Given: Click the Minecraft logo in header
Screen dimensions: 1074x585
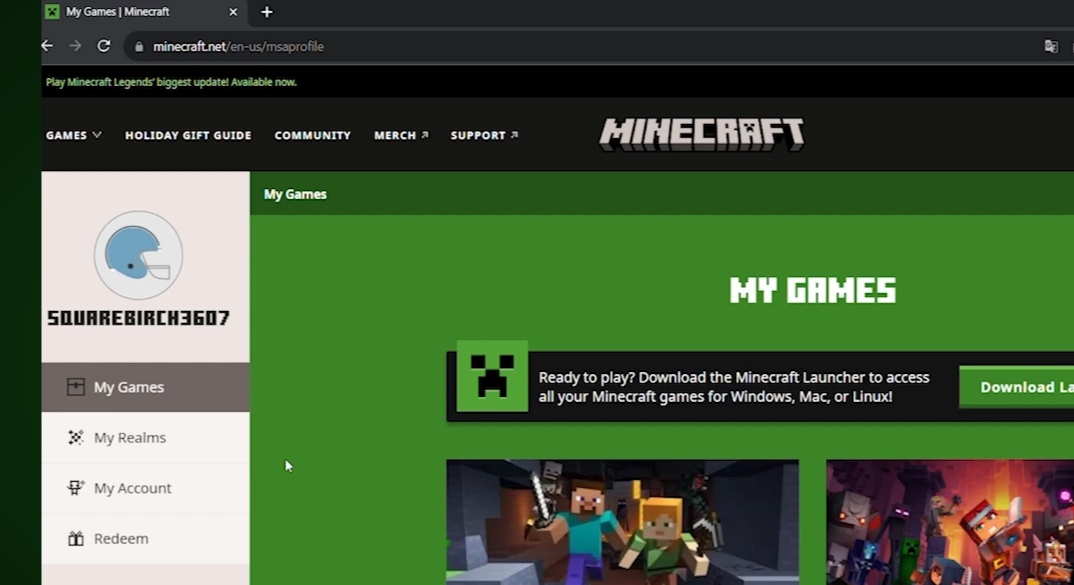Looking at the screenshot, I should (x=701, y=134).
